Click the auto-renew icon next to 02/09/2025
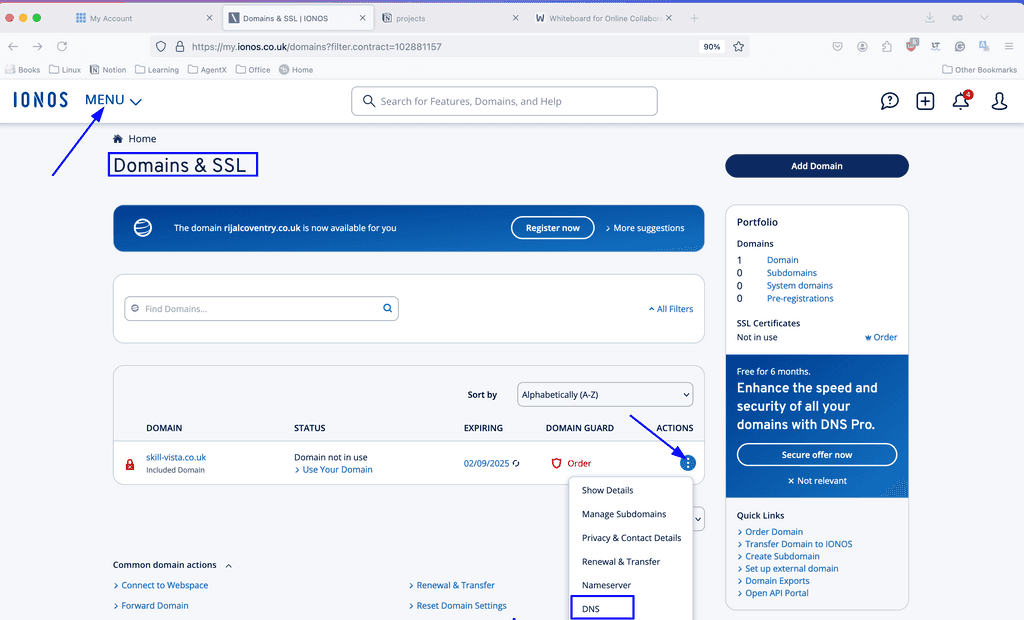This screenshot has width=1024, height=620. [x=516, y=463]
